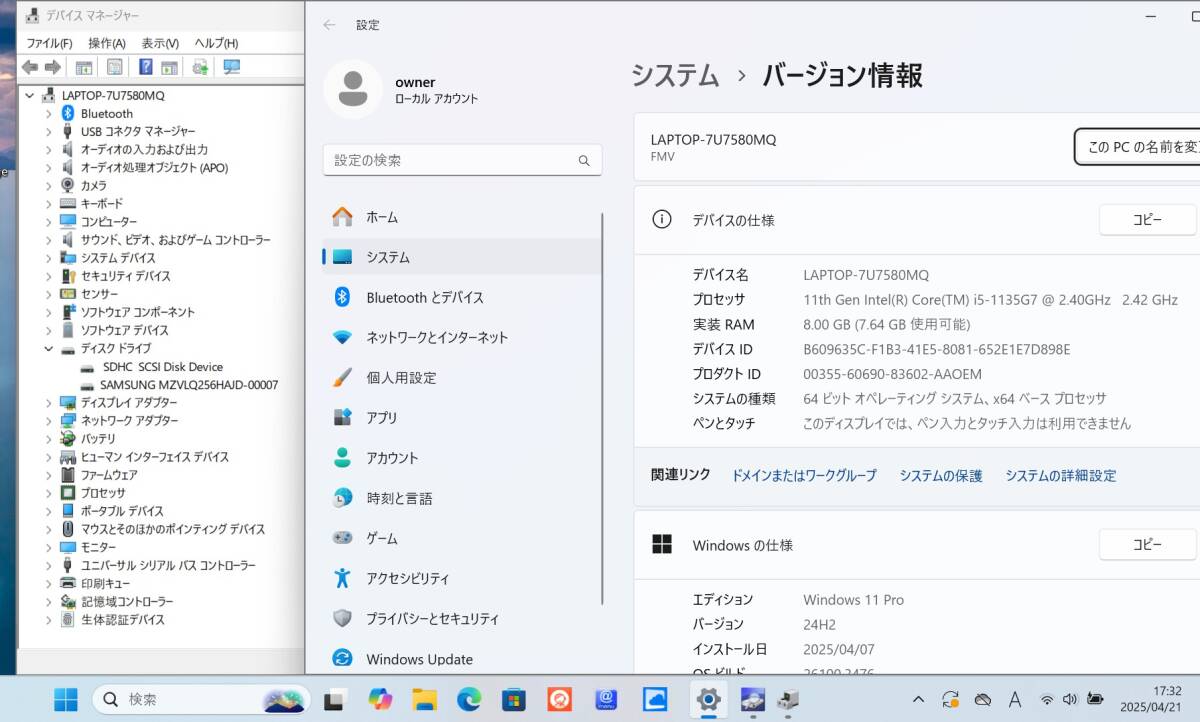Click the back arrow in Device Manager toolbar
Image resolution: width=1200 pixels, height=722 pixels.
pos(30,67)
